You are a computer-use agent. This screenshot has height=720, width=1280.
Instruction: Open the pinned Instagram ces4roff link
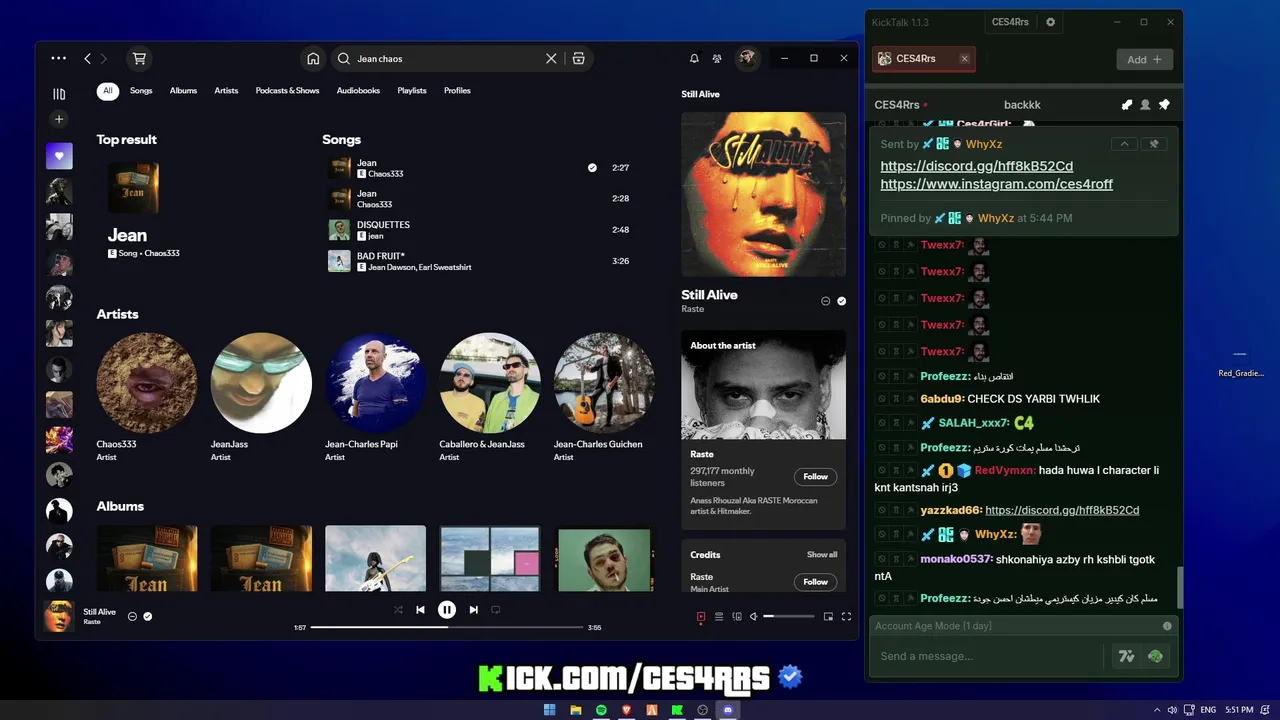tap(997, 184)
